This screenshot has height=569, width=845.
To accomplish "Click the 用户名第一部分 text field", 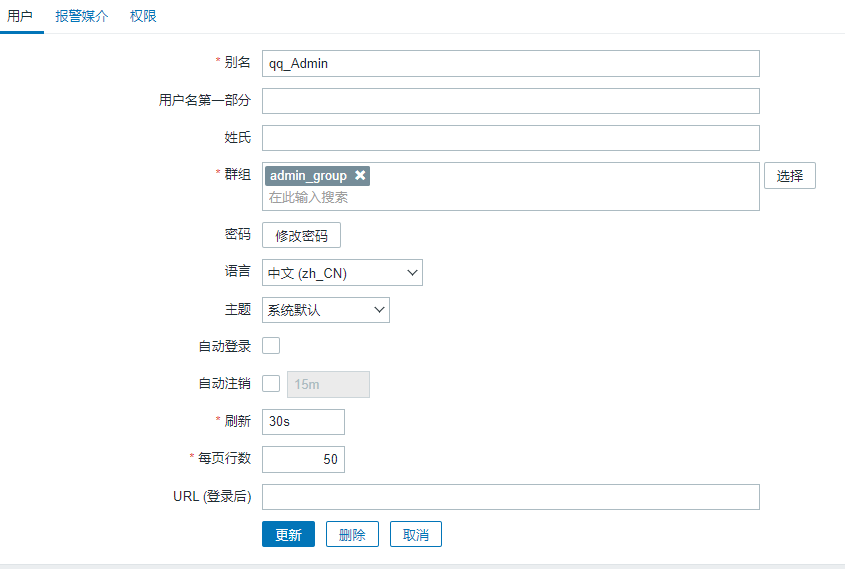I will pos(510,101).
